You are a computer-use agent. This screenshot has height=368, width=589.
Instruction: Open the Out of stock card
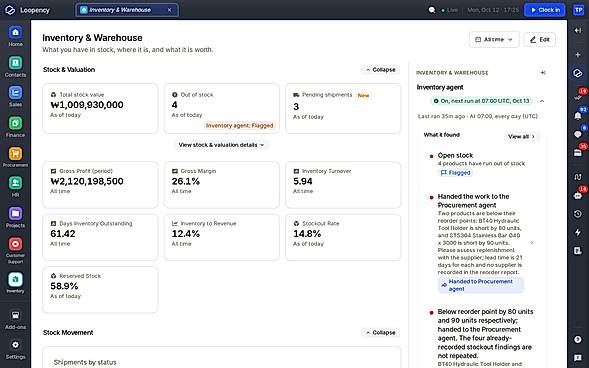(x=222, y=109)
